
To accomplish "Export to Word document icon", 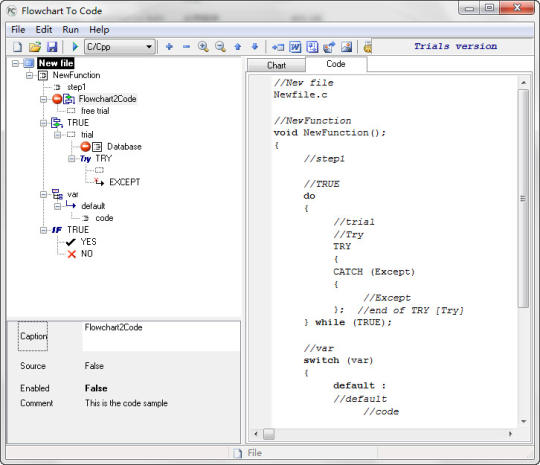I will [295, 46].
